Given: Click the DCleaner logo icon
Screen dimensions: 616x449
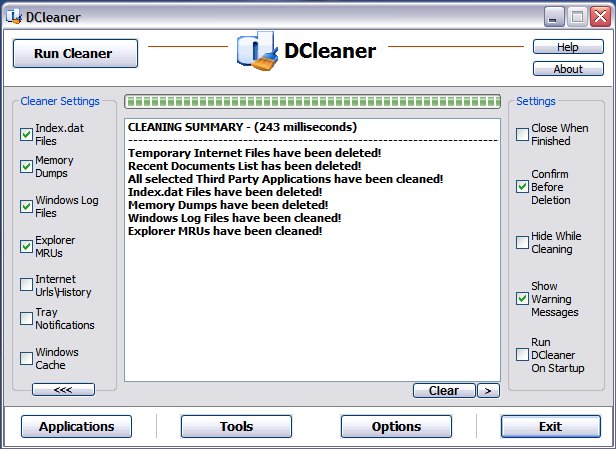Looking at the screenshot, I should point(256,51).
